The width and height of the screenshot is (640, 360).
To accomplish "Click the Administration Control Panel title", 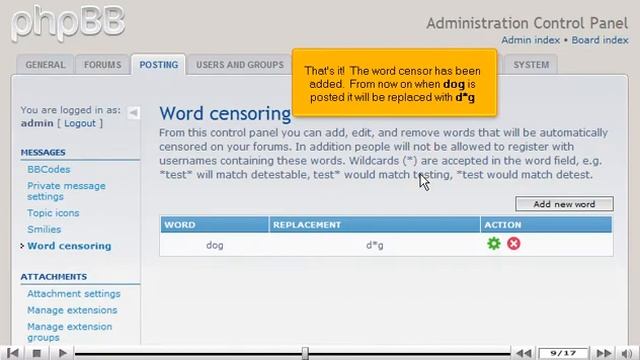I will (527, 23).
